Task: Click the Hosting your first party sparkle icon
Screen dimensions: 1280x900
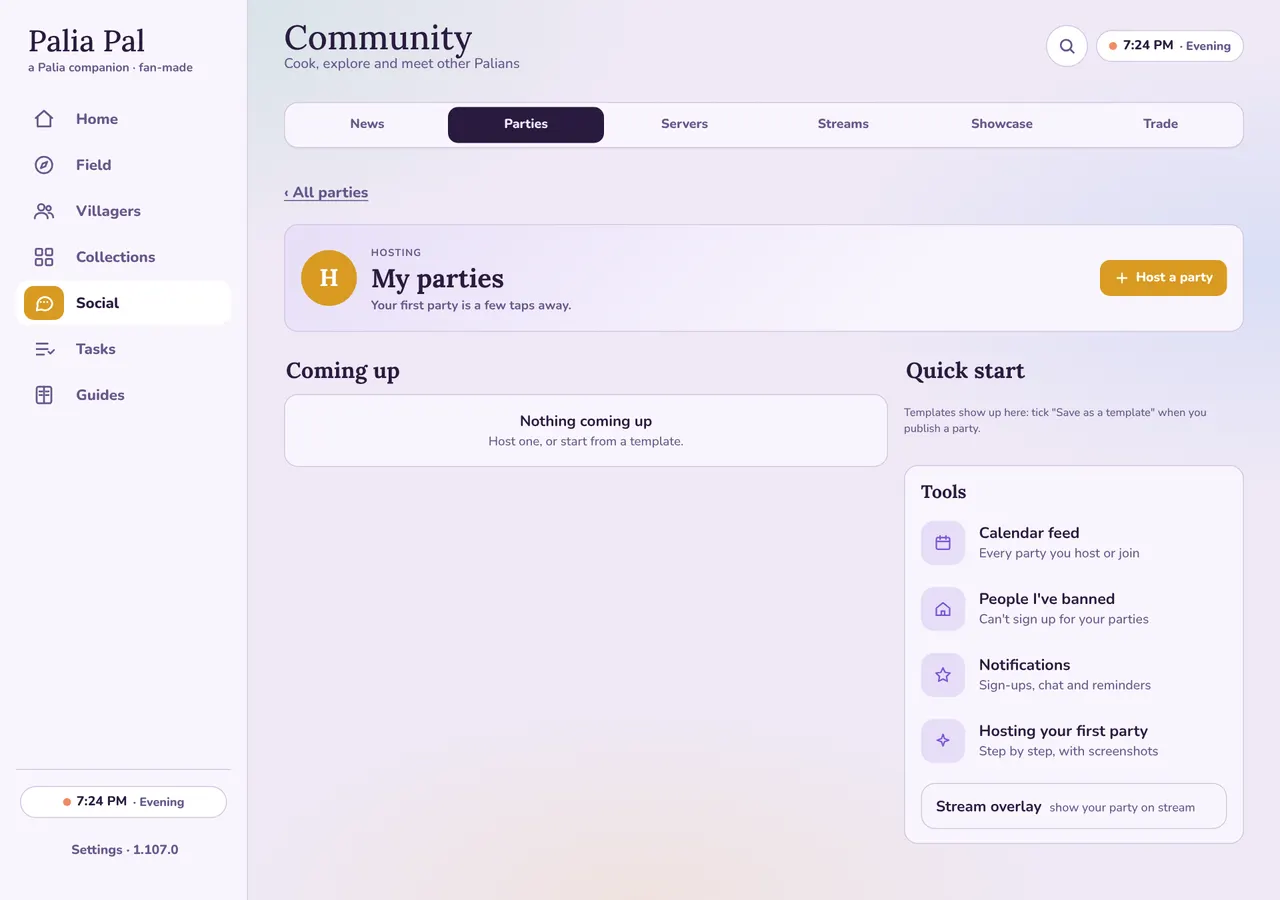Action: (943, 741)
